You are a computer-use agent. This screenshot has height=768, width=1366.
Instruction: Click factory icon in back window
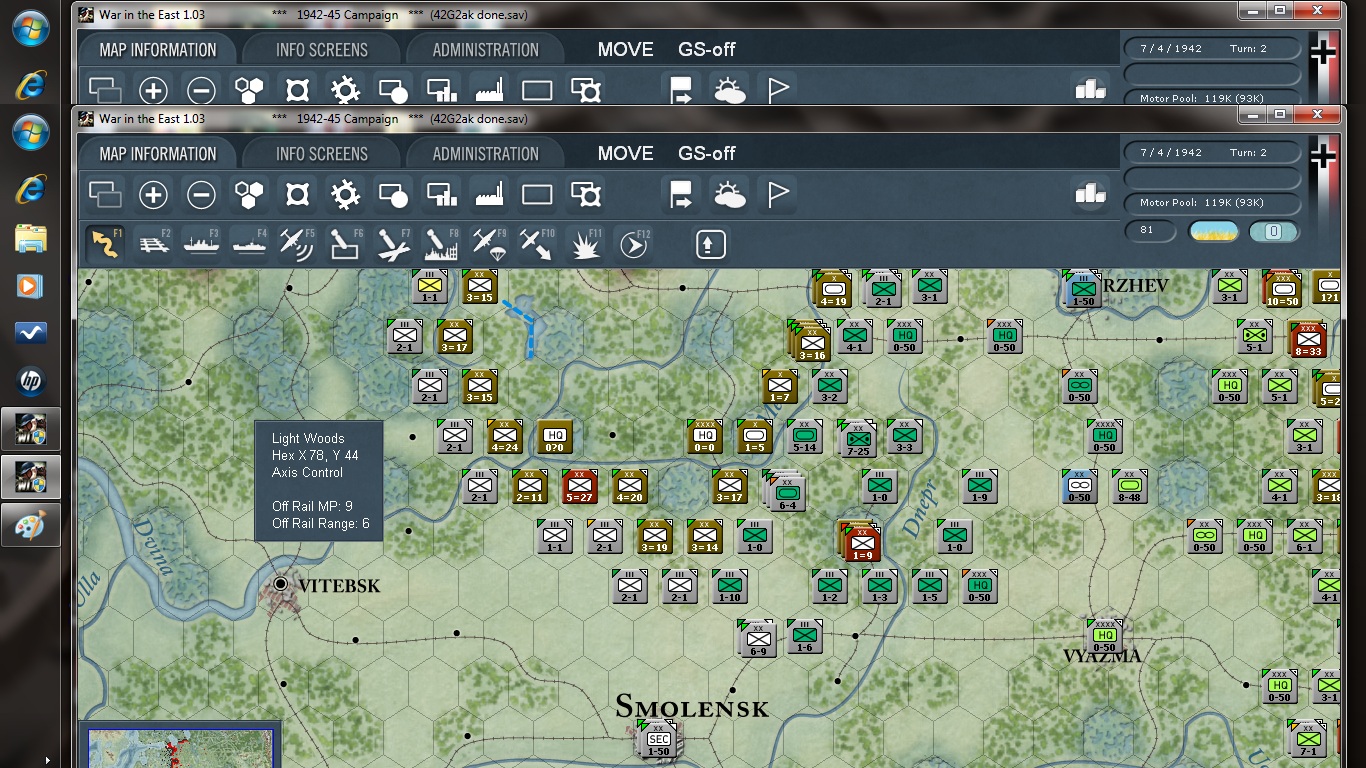point(489,91)
